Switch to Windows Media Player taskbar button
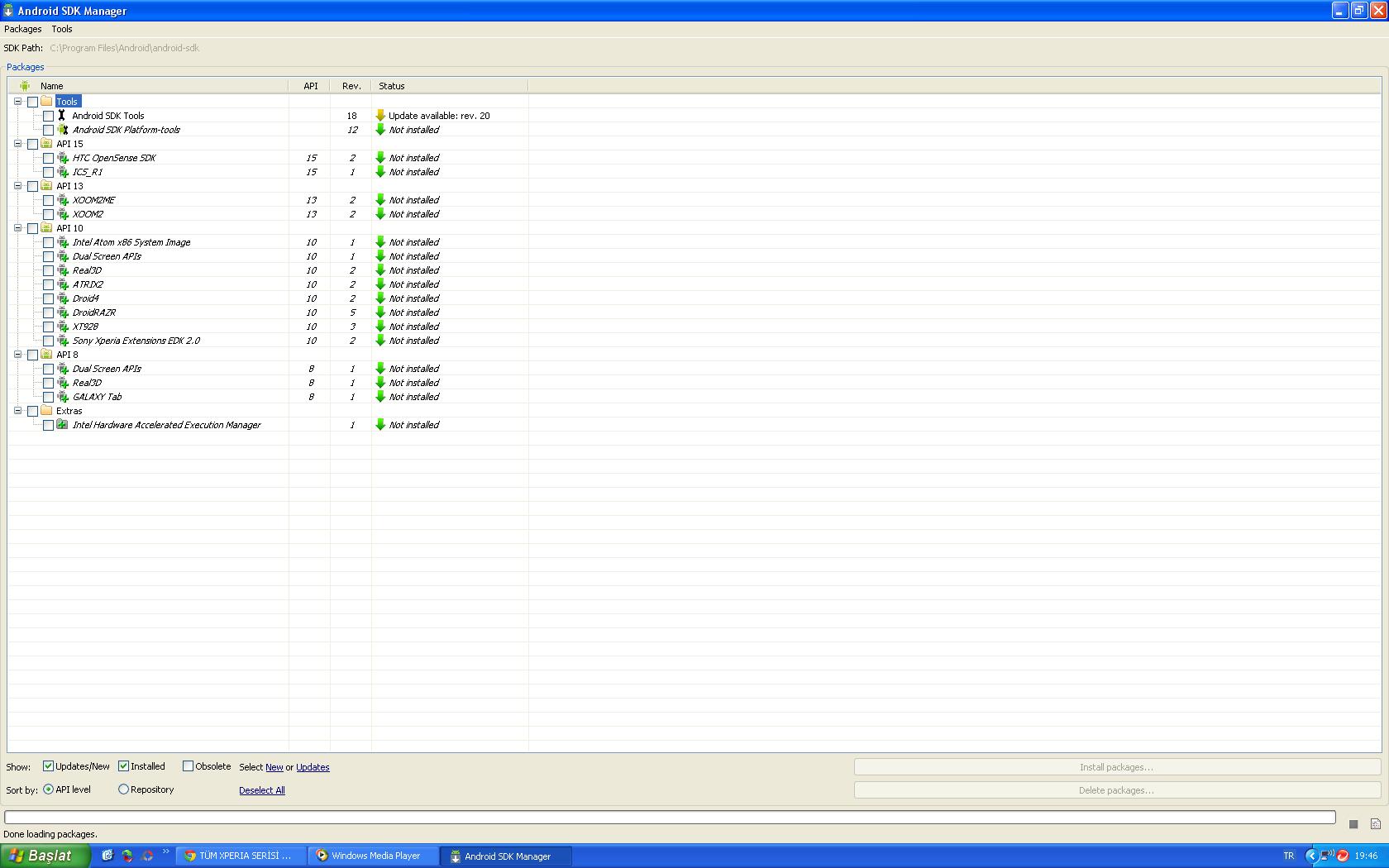Viewport: 1389px width, 868px height. pos(375,856)
